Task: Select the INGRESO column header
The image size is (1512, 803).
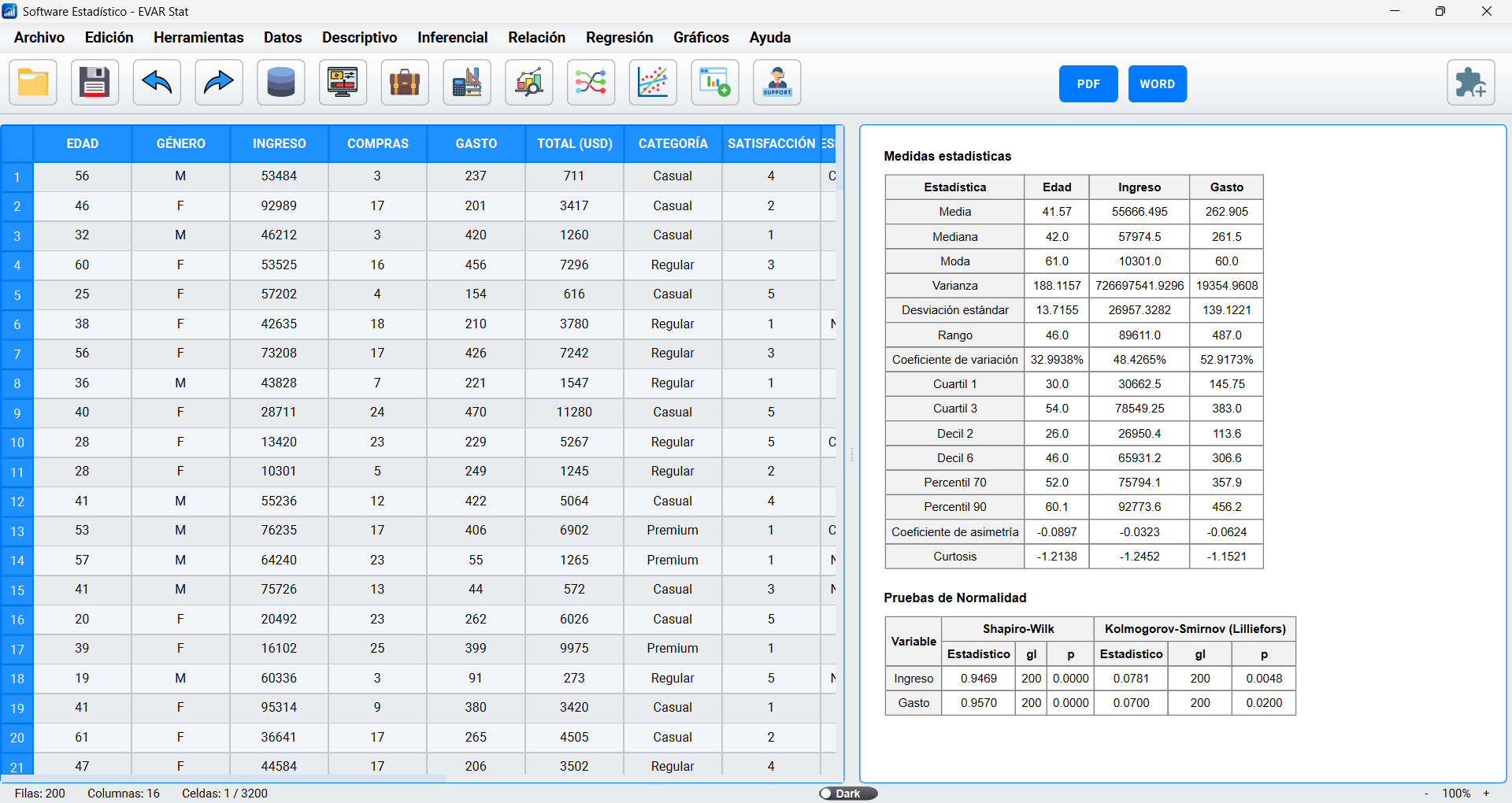Action: point(279,144)
